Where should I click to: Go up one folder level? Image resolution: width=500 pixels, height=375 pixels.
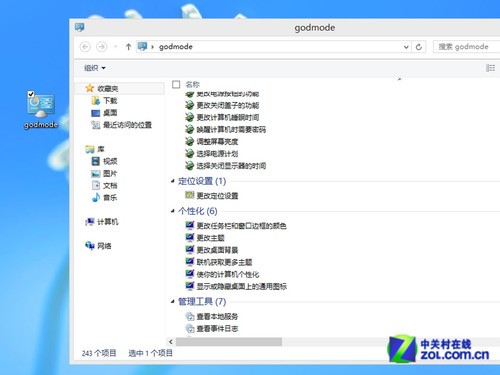click(x=128, y=47)
